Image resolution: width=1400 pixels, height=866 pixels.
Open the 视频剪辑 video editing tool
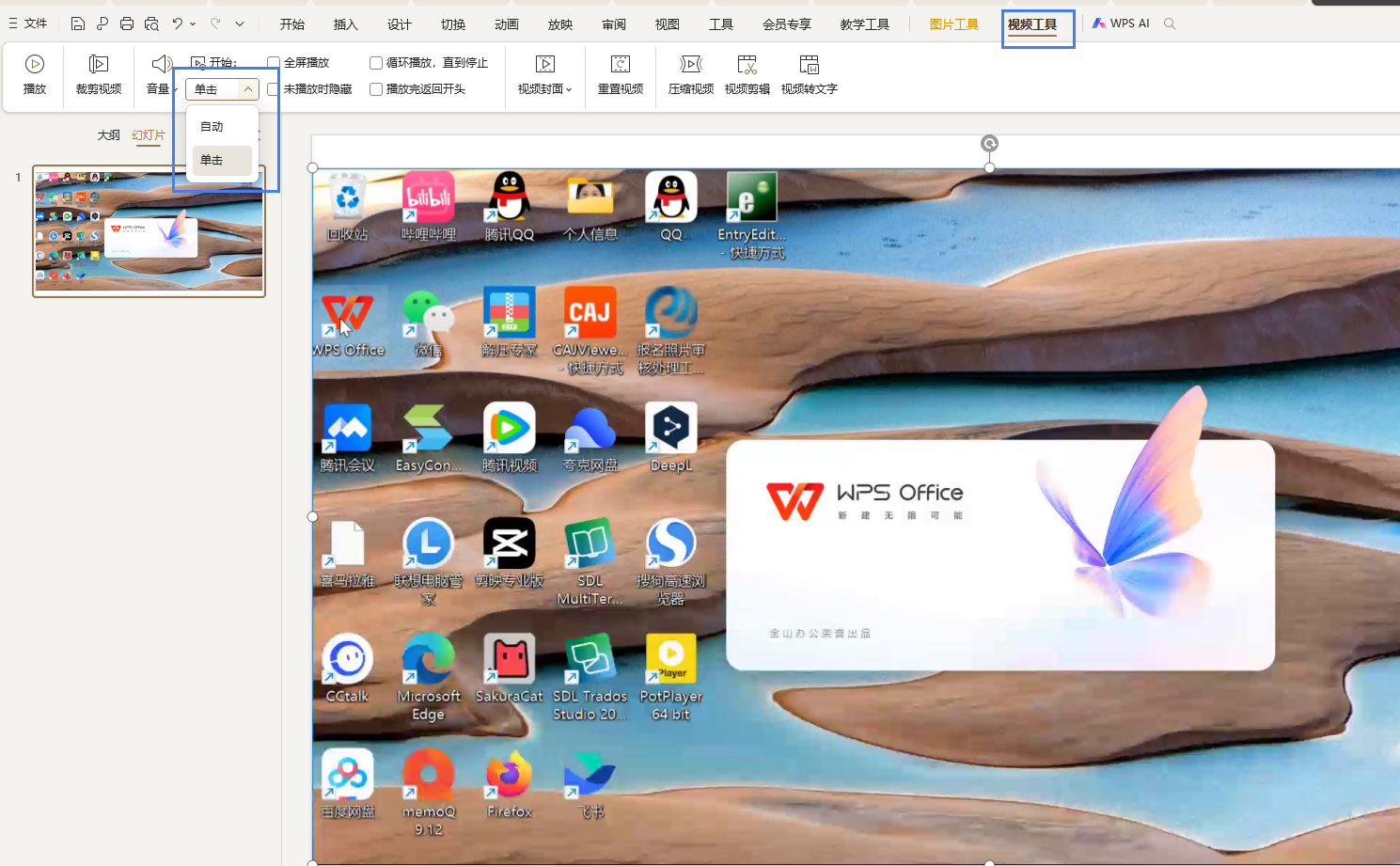[x=747, y=75]
